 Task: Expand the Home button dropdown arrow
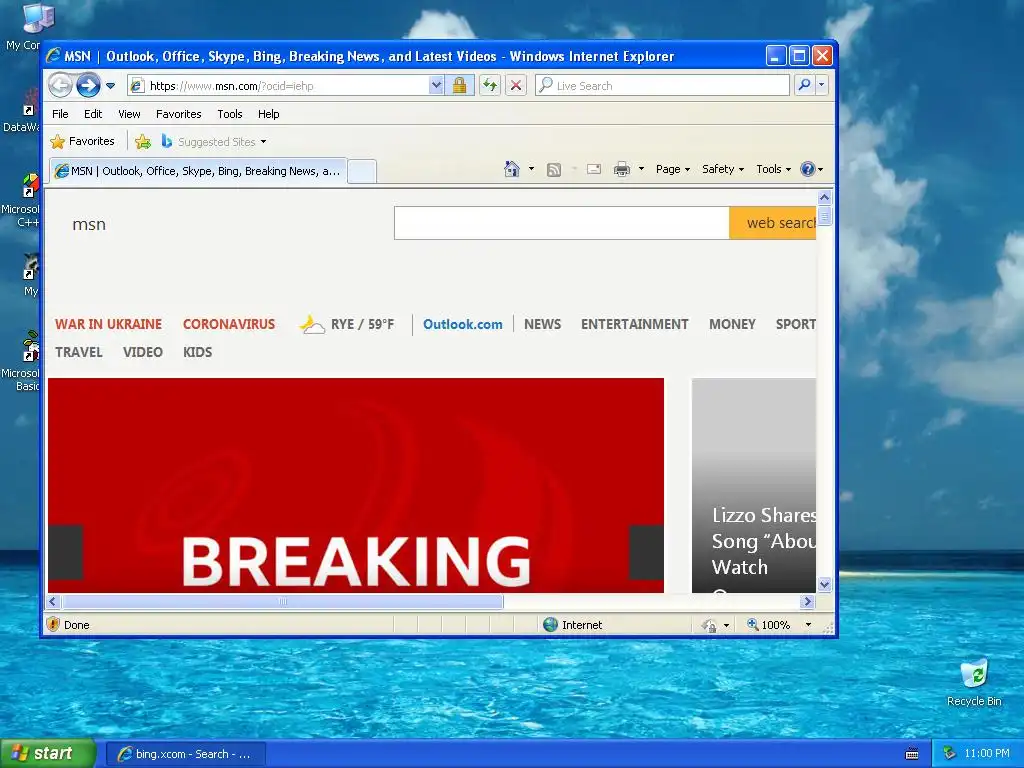[532, 169]
